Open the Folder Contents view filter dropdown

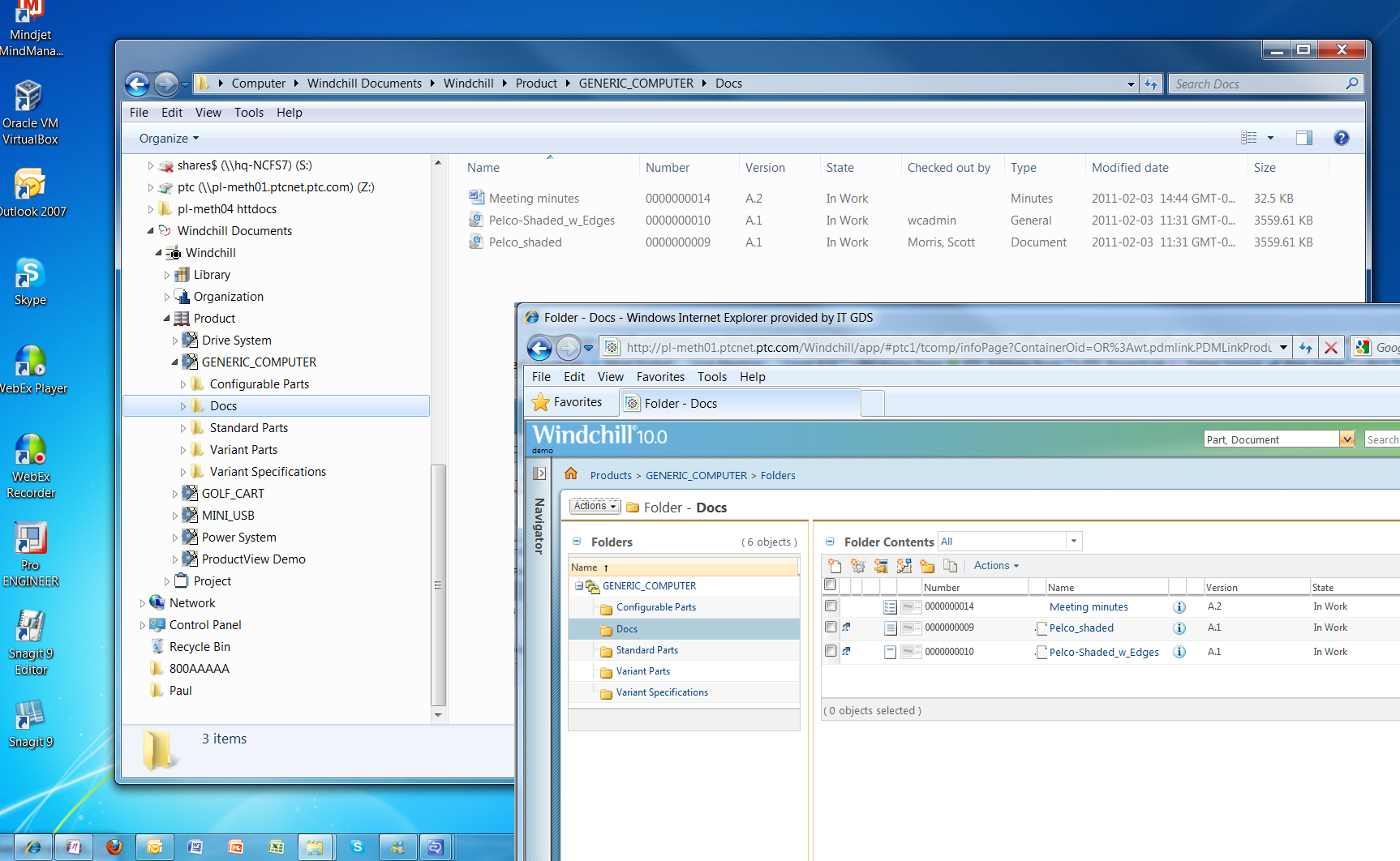pyautogui.click(x=1074, y=542)
